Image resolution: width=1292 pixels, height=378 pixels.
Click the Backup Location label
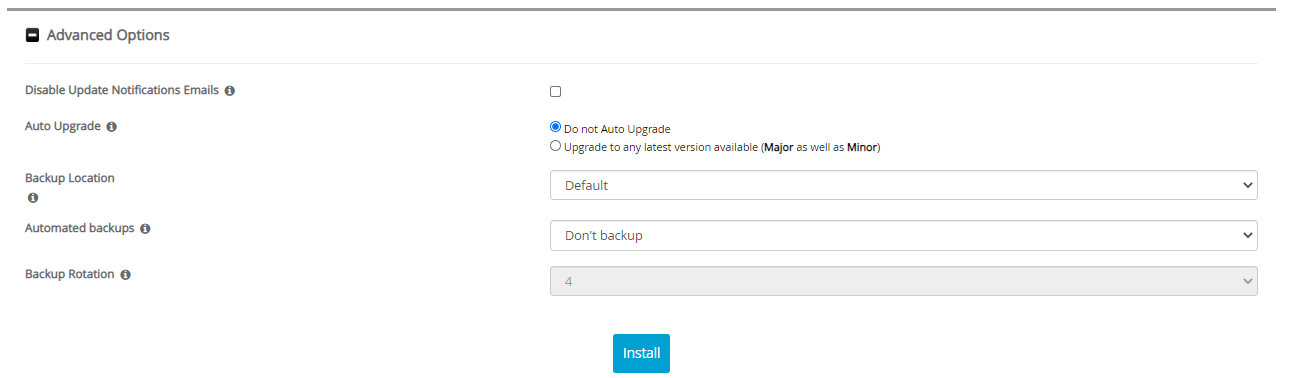(x=70, y=178)
